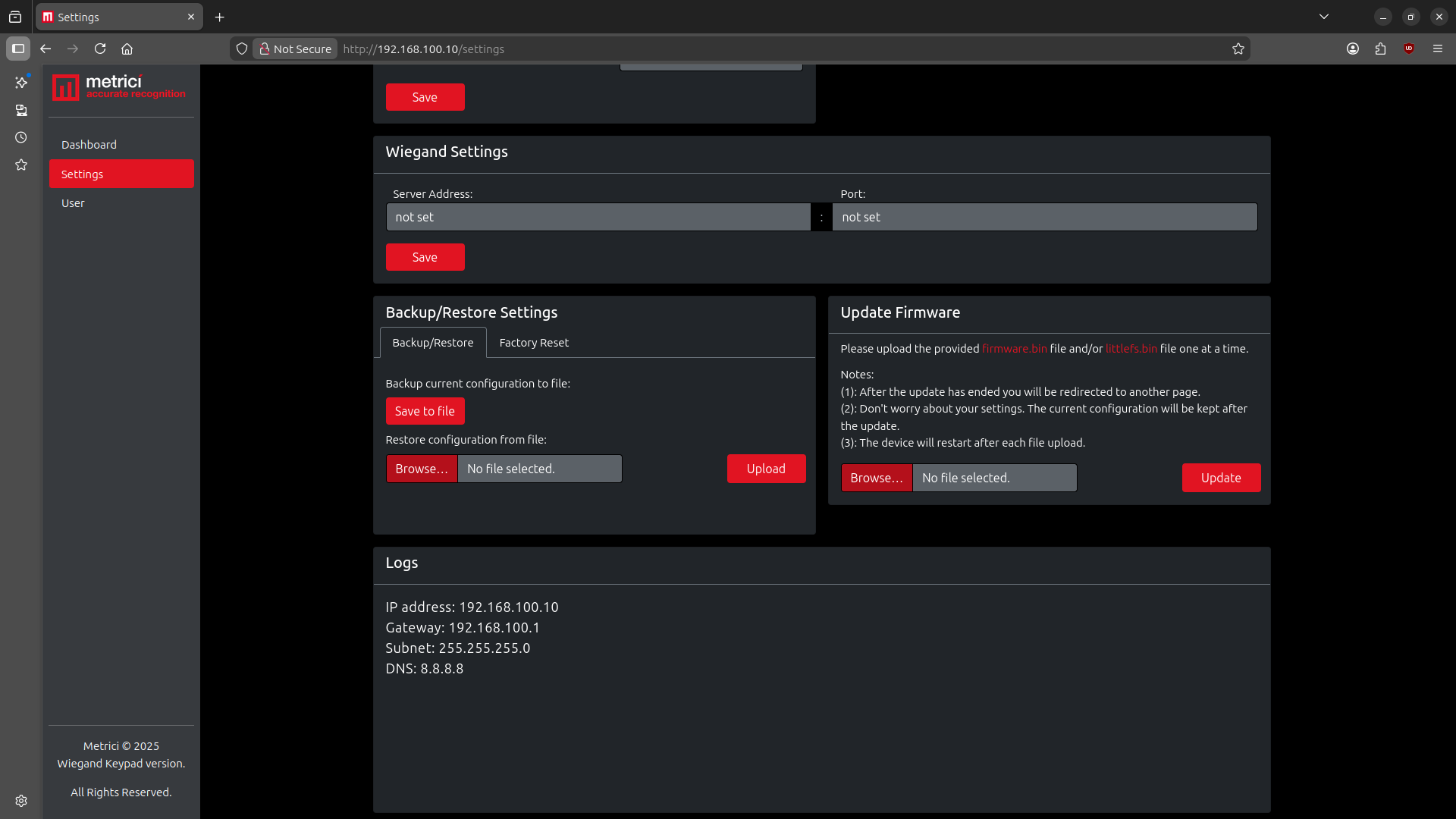This screenshot has width=1456, height=819.
Task: Click the Wiegand Keypad version text
Action: (x=121, y=764)
